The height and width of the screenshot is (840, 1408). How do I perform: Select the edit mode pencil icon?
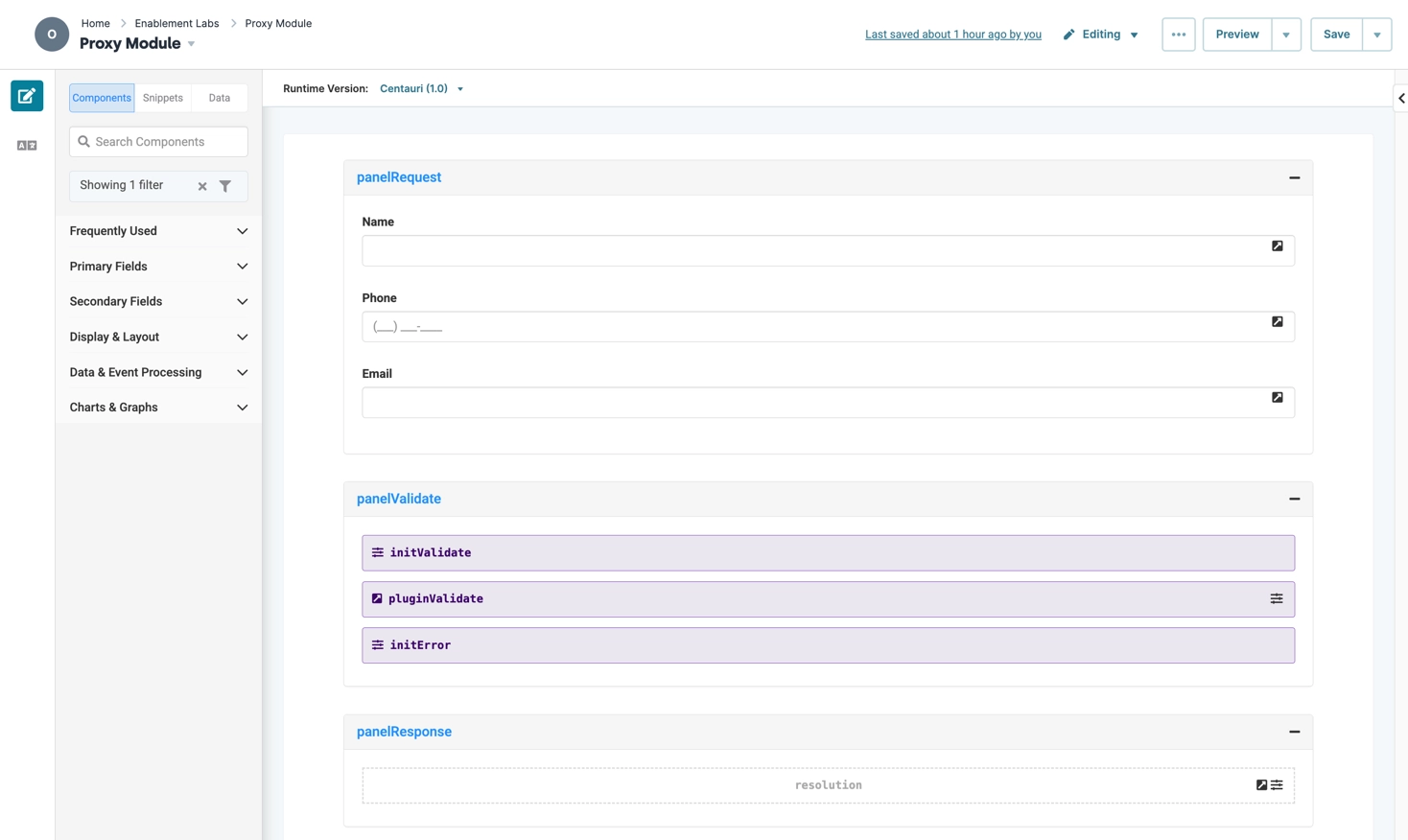click(26, 97)
